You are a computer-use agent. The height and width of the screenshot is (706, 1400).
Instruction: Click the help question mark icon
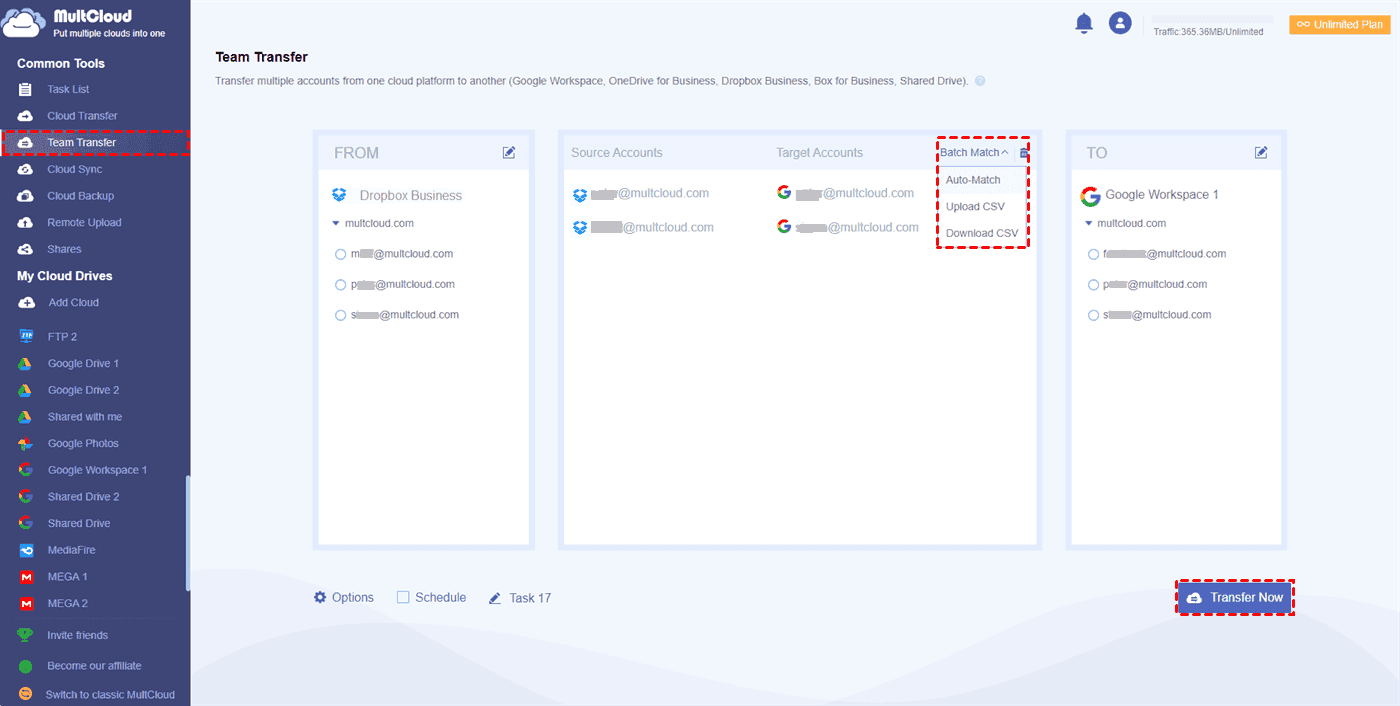[x=980, y=81]
